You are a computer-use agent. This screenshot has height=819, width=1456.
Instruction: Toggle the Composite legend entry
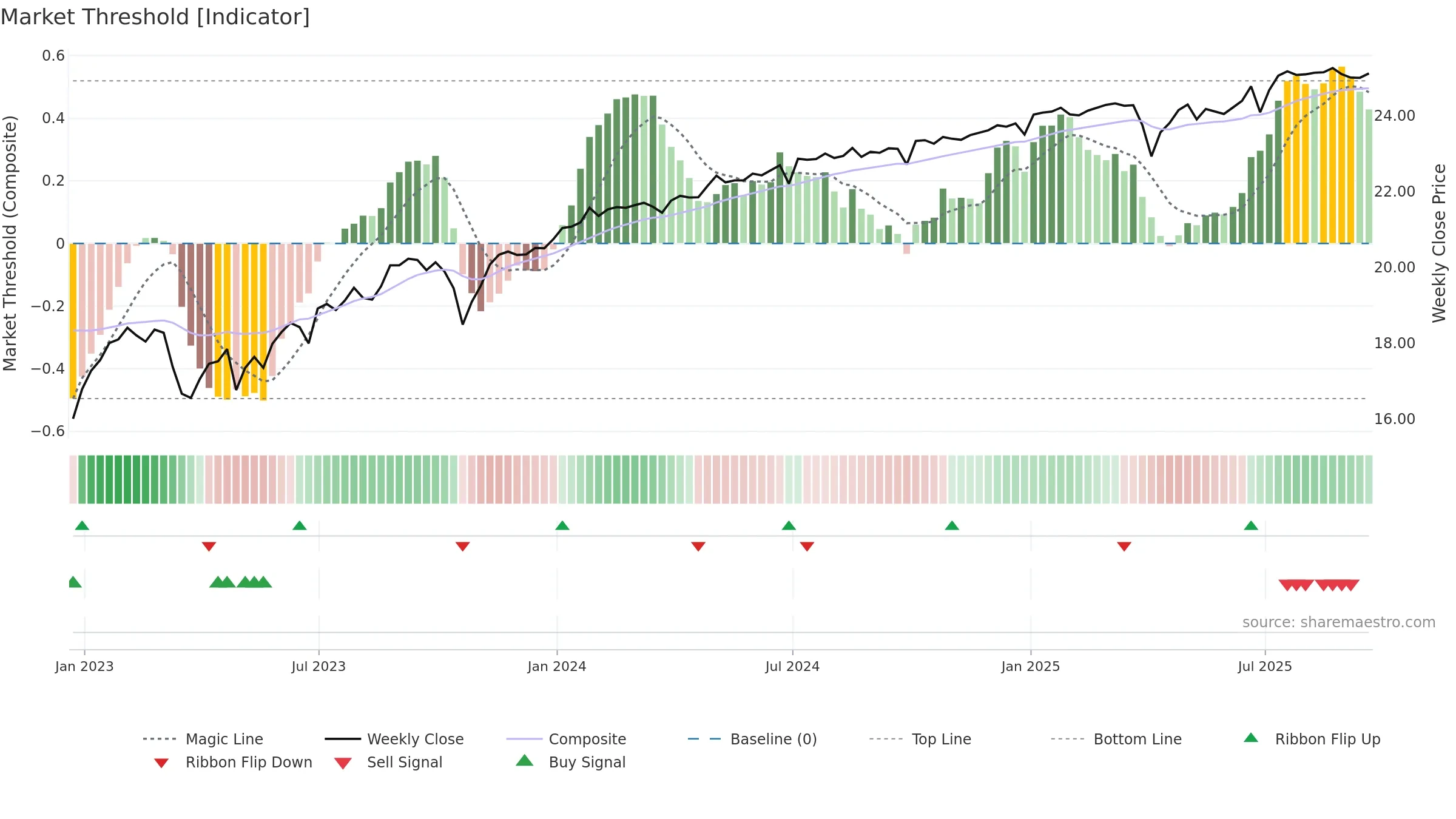(x=566, y=739)
